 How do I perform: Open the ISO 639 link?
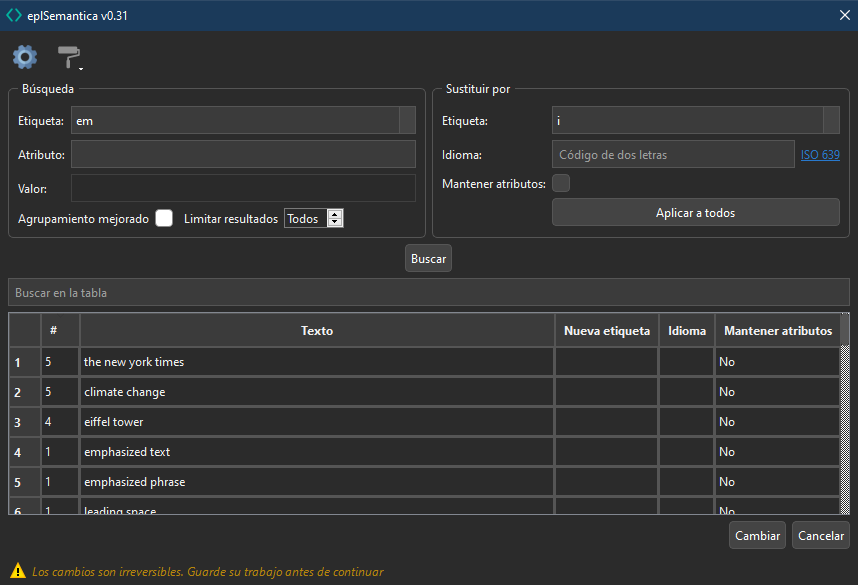[820, 155]
